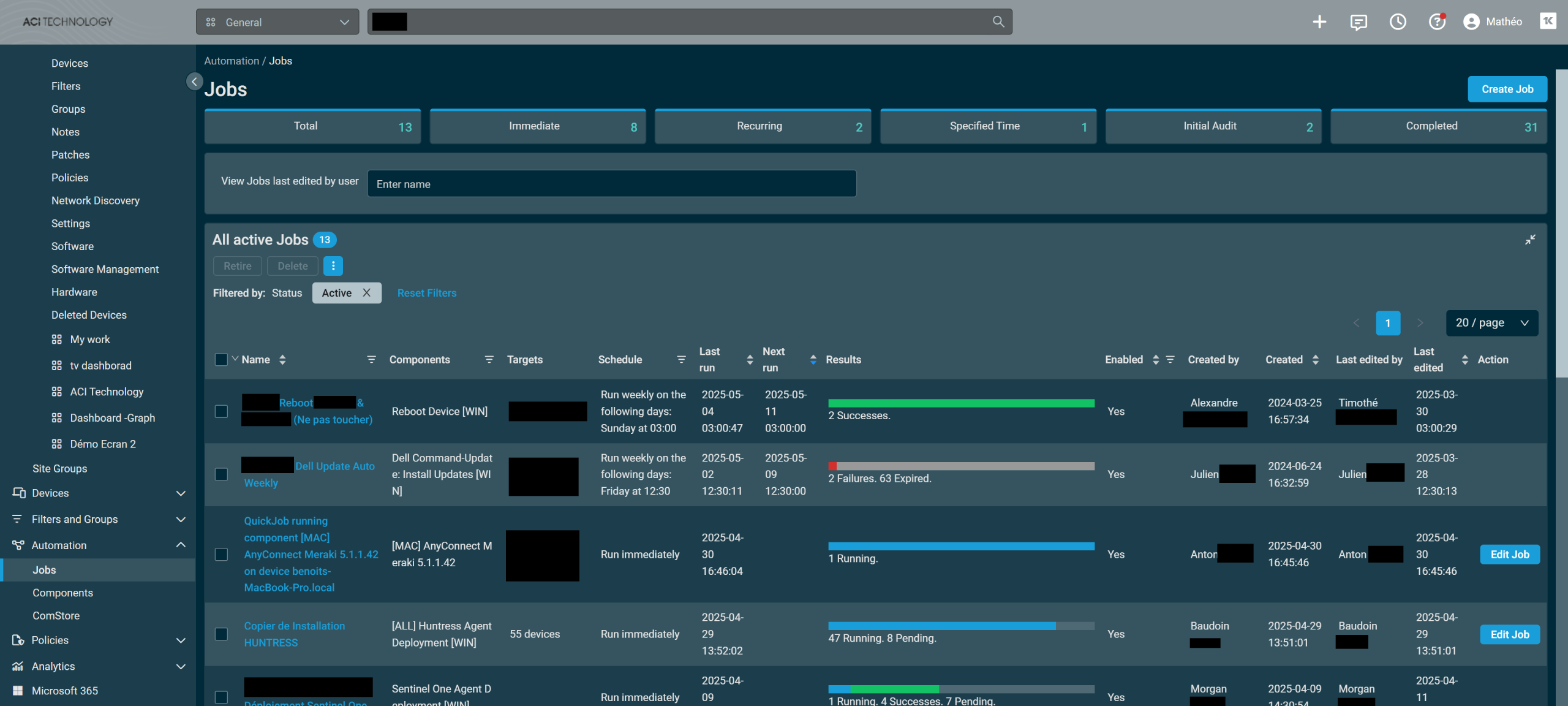1568x706 pixels.
Task: Open the tv dashborad dashboard icon
Action: point(57,366)
